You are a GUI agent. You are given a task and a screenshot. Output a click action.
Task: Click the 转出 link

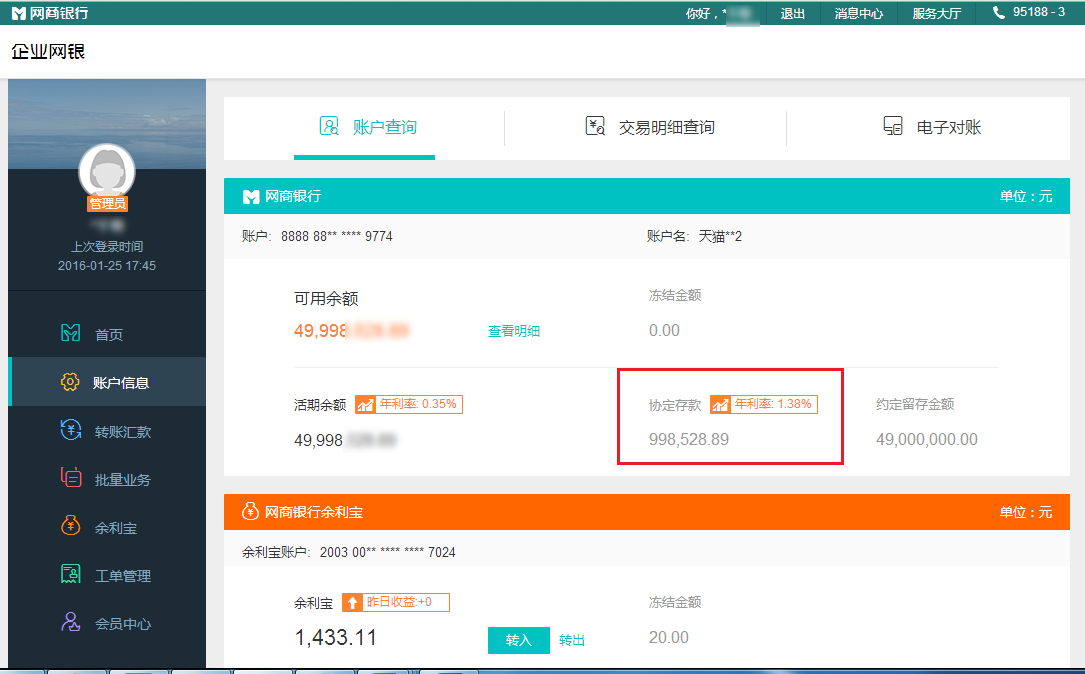572,640
